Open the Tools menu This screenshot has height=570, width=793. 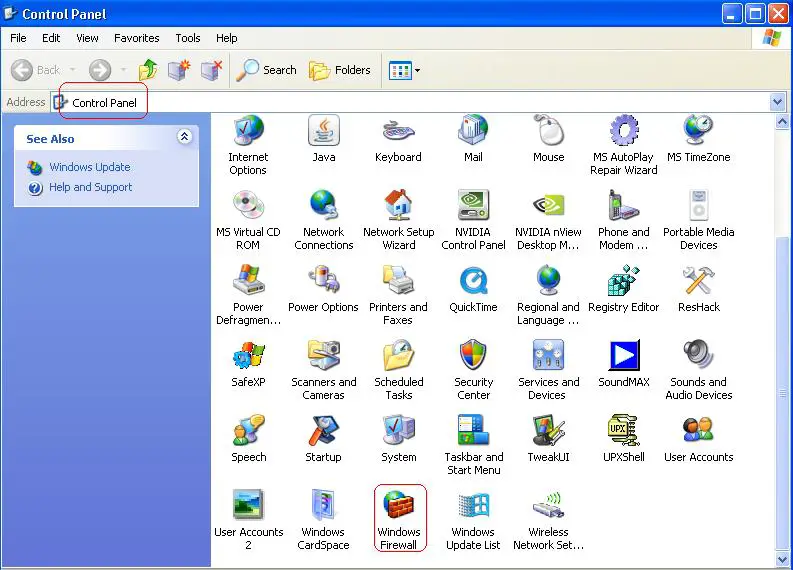[188, 38]
